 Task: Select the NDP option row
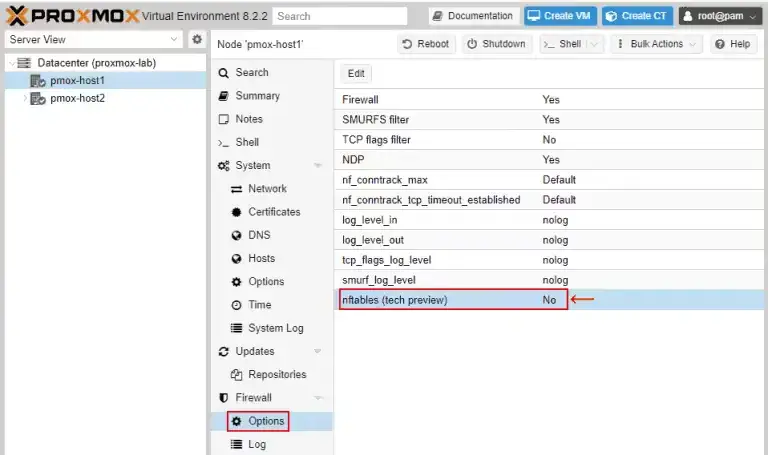pos(549,160)
